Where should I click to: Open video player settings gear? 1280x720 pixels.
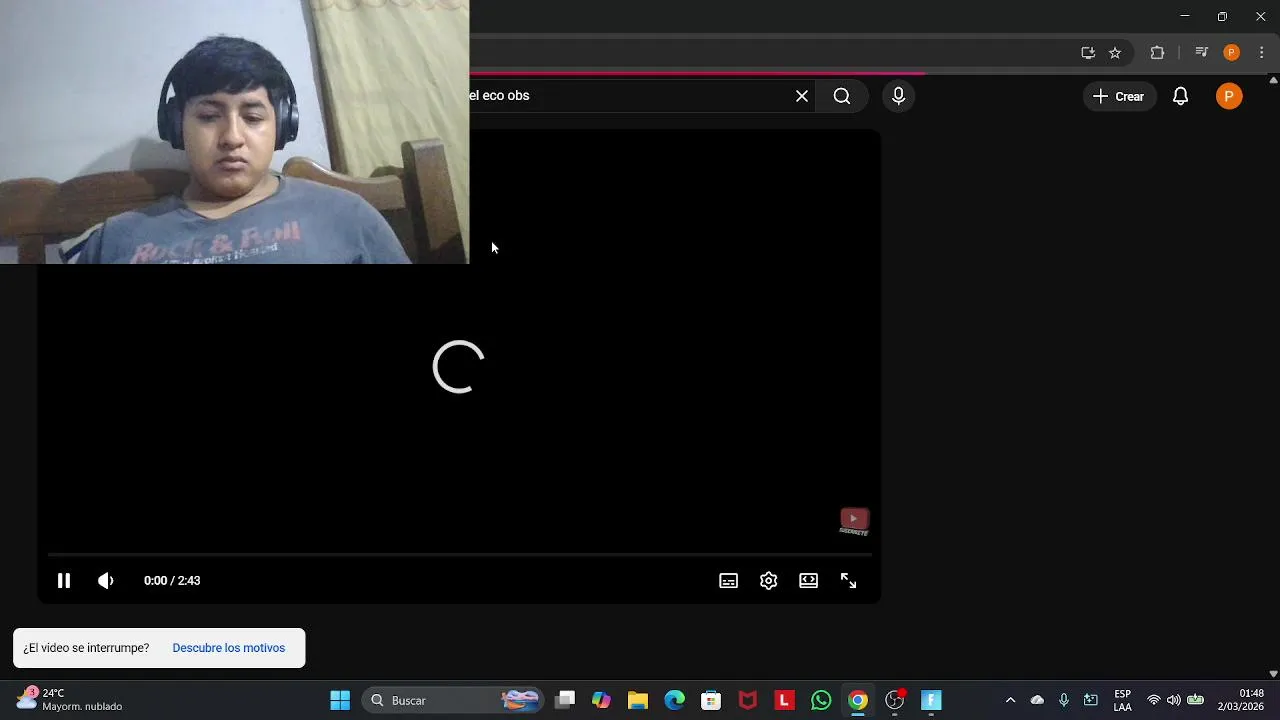click(768, 580)
